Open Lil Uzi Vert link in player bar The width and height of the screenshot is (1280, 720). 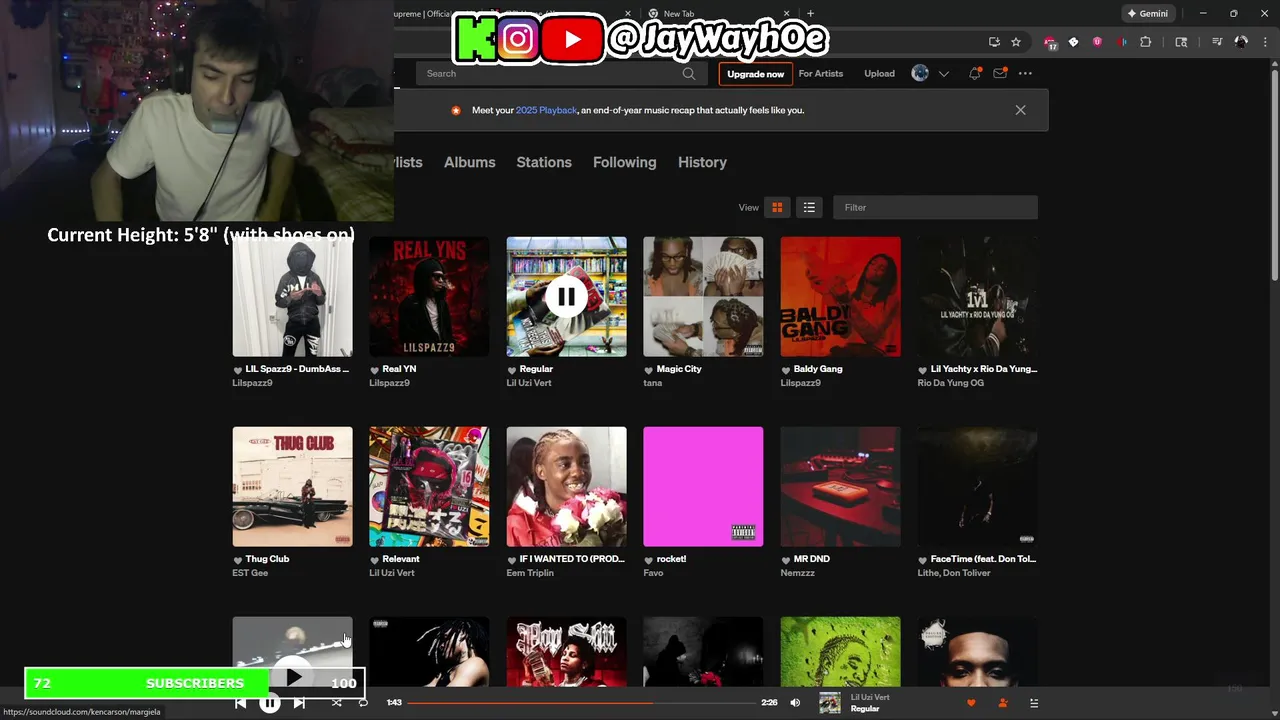pos(870,697)
